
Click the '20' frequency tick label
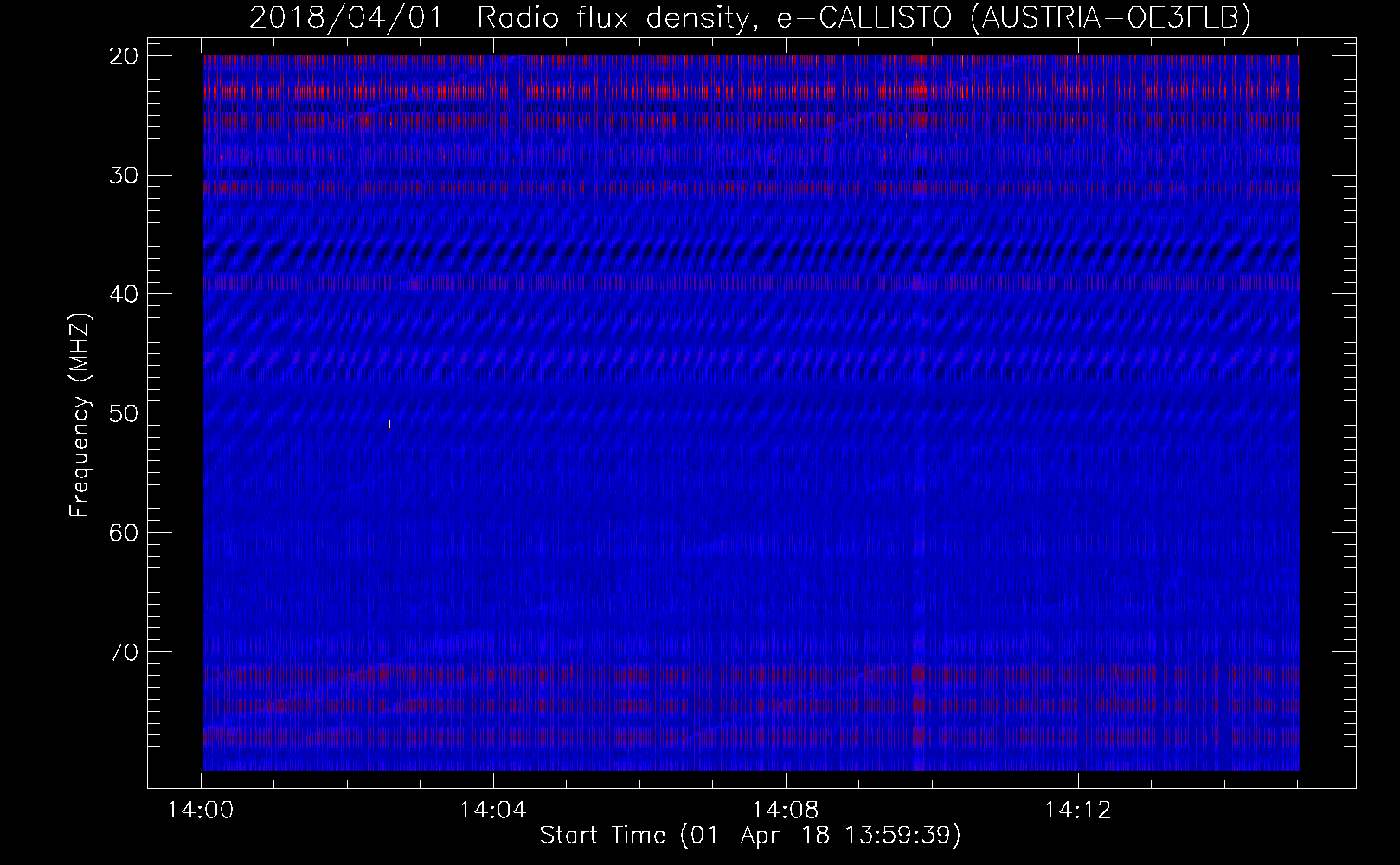coord(125,56)
